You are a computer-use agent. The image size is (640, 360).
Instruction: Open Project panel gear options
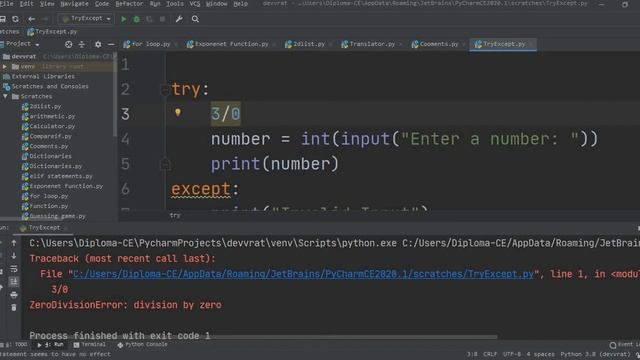coord(98,44)
